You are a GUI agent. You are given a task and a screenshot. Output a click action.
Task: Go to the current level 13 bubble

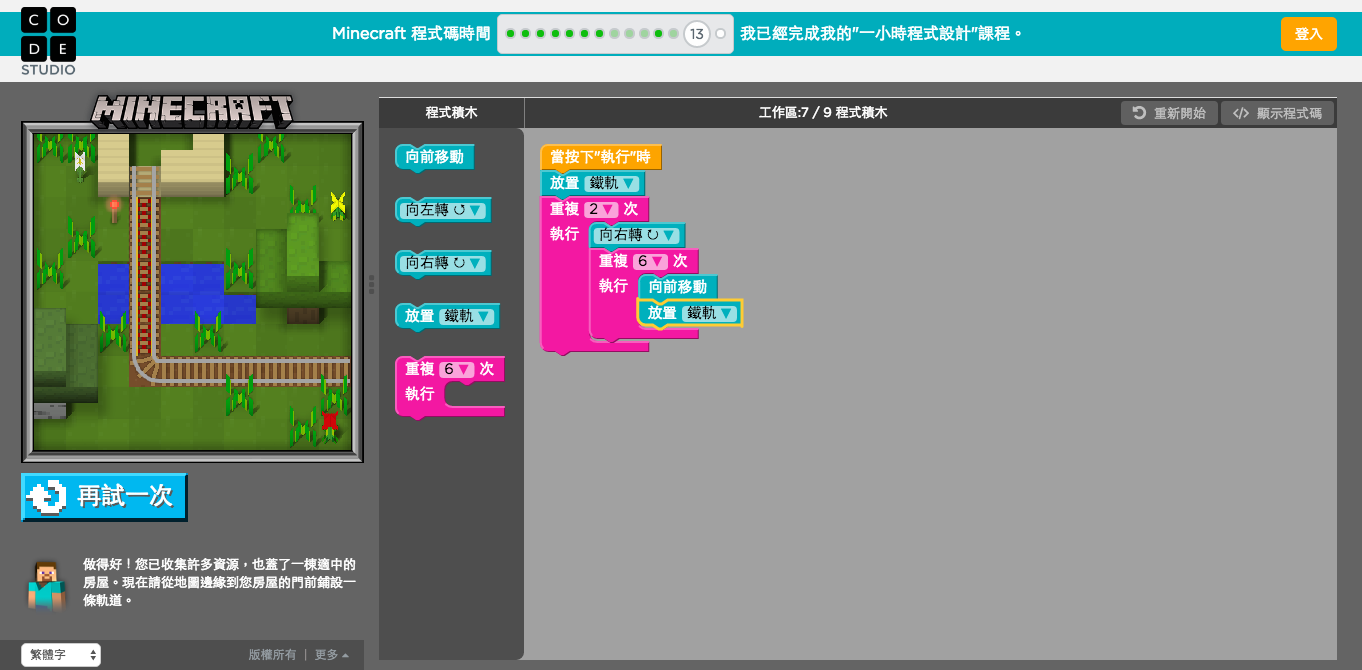697,34
